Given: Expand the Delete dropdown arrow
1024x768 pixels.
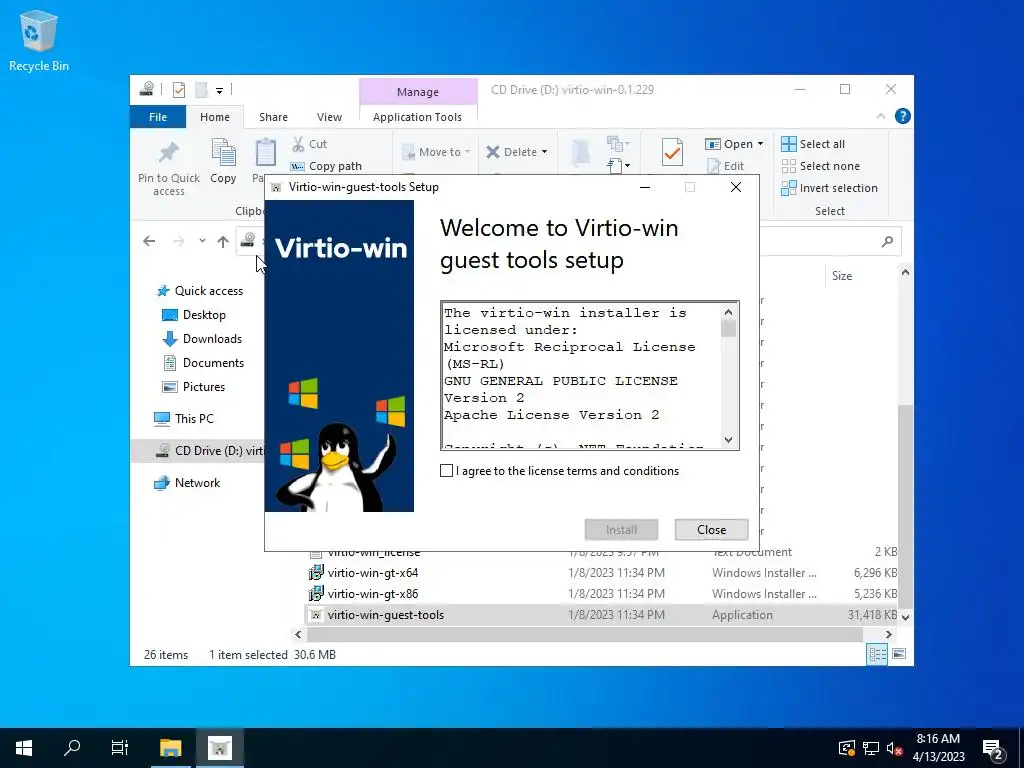Looking at the screenshot, I should 544,152.
